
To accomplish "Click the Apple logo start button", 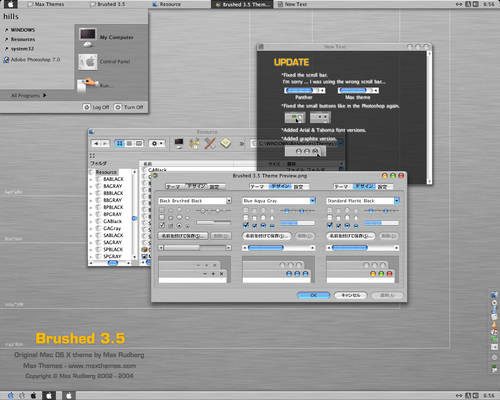I will [10, 4].
